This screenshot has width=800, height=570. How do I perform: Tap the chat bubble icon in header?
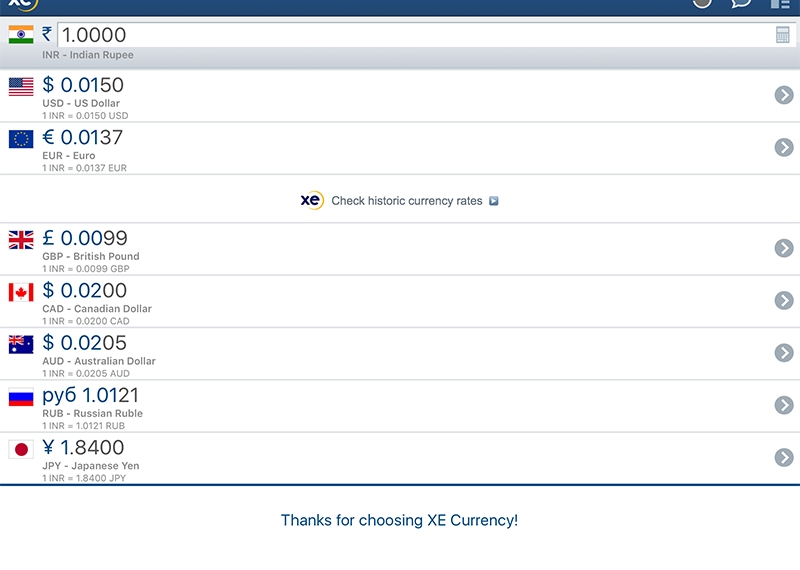(x=741, y=4)
